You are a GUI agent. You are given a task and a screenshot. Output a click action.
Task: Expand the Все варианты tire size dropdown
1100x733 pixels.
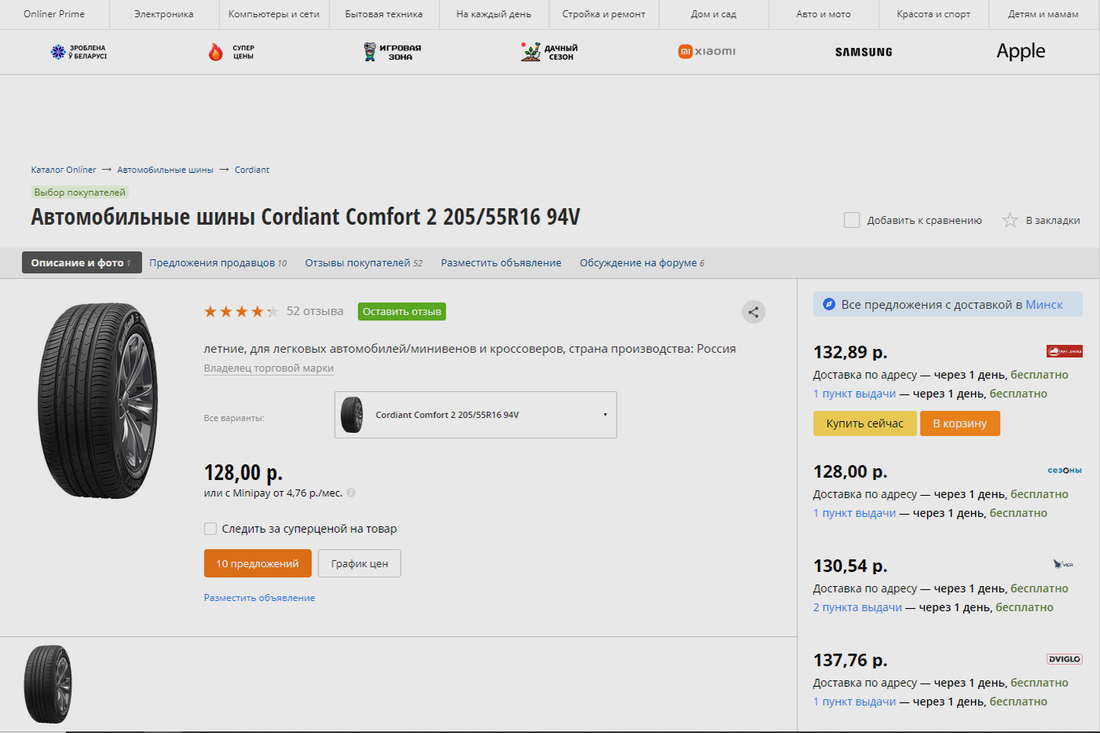(476, 415)
